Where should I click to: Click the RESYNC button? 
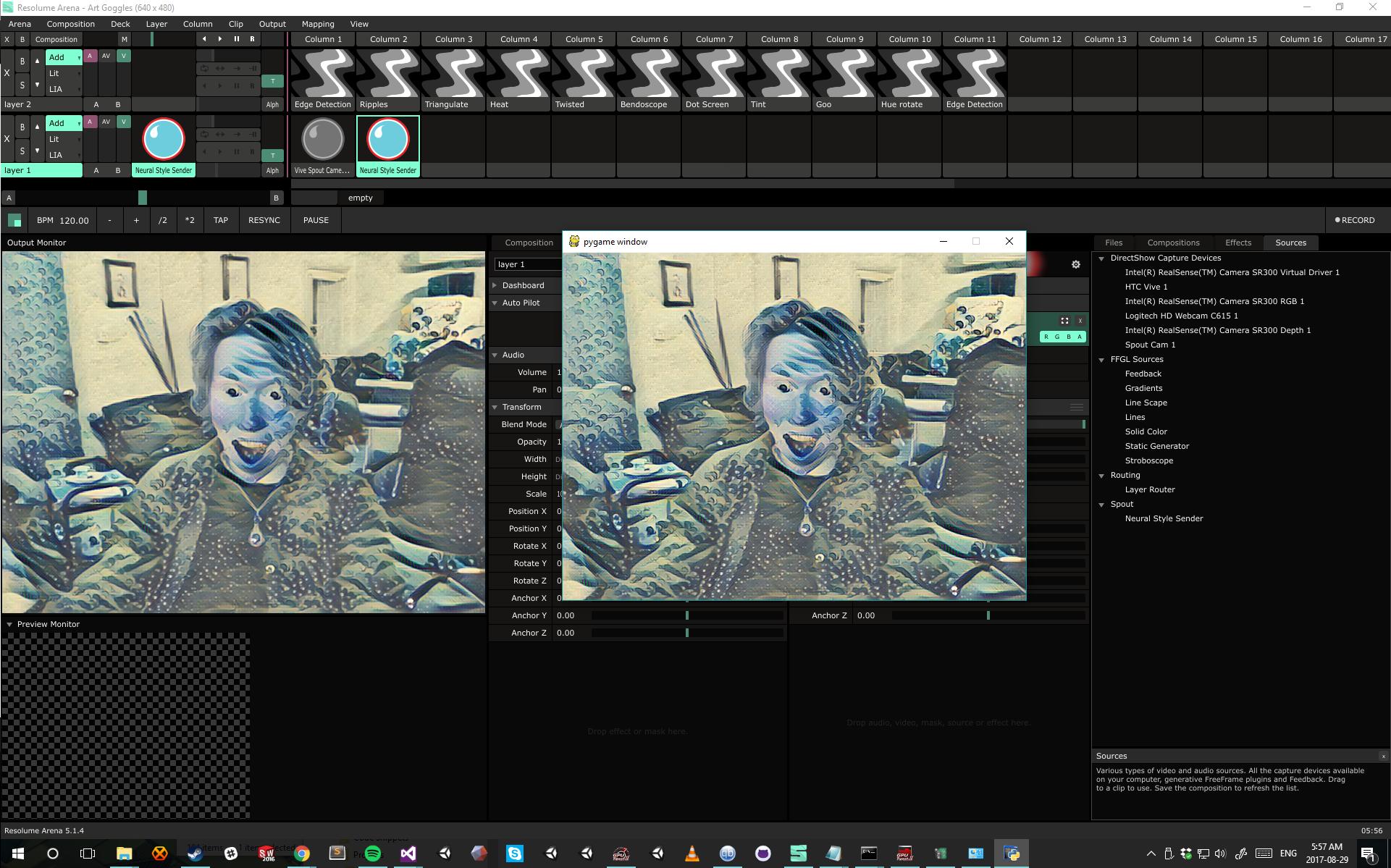click(x=264, y=220)
